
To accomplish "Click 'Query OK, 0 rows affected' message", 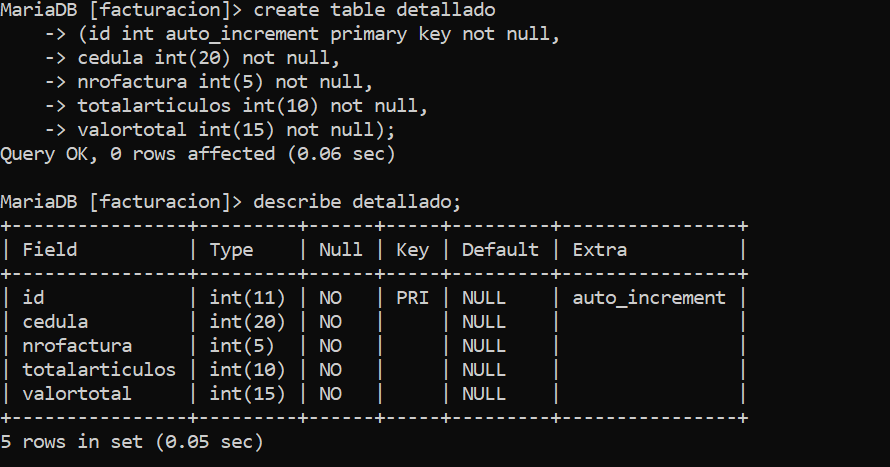I will (138, 154).
